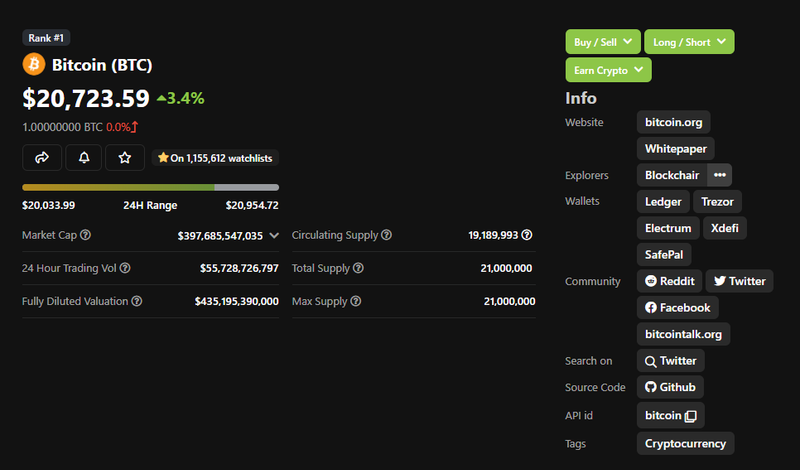Viewport: 800px width, 470px height.
Task: Open the Buy / Sell dropdown
Action: point(603,42)
